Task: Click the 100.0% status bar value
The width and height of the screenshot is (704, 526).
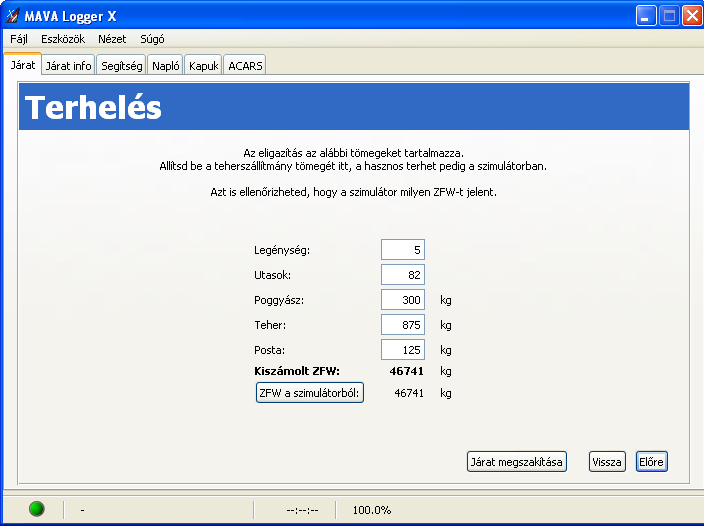Action: [372, 510]
